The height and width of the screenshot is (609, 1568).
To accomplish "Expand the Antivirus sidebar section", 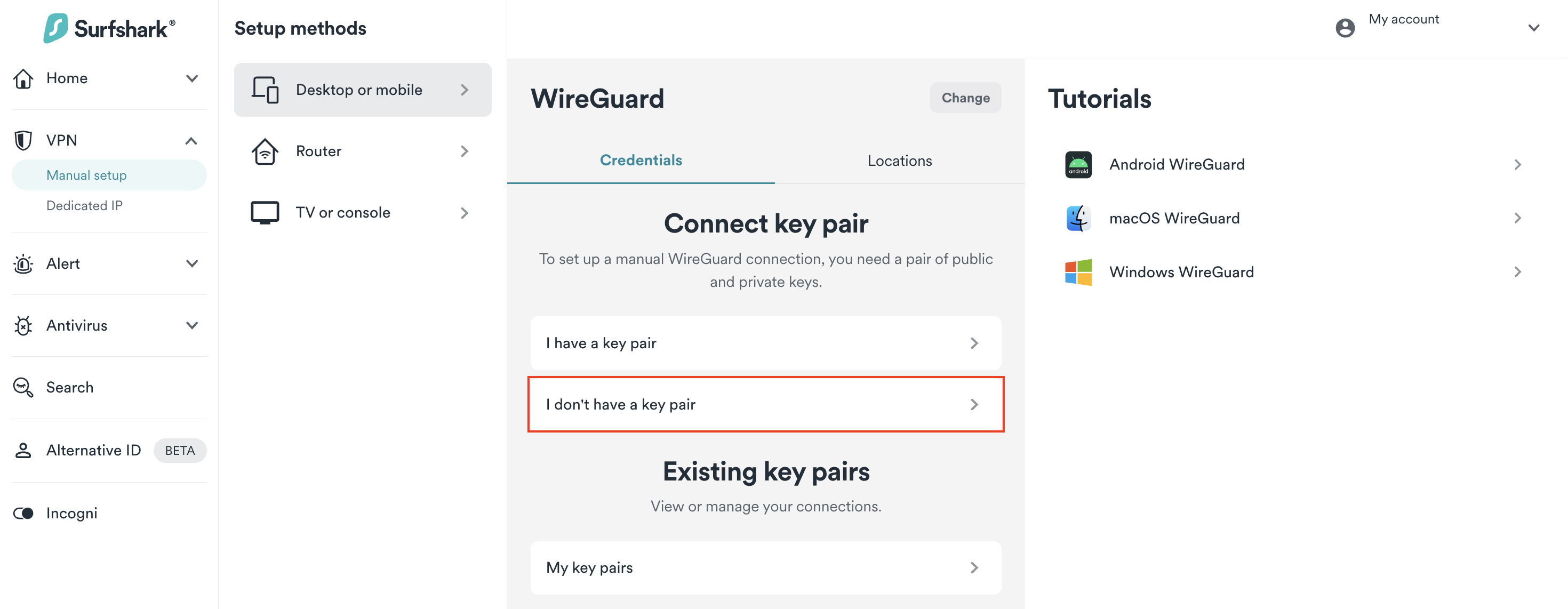I will point(192,325).
